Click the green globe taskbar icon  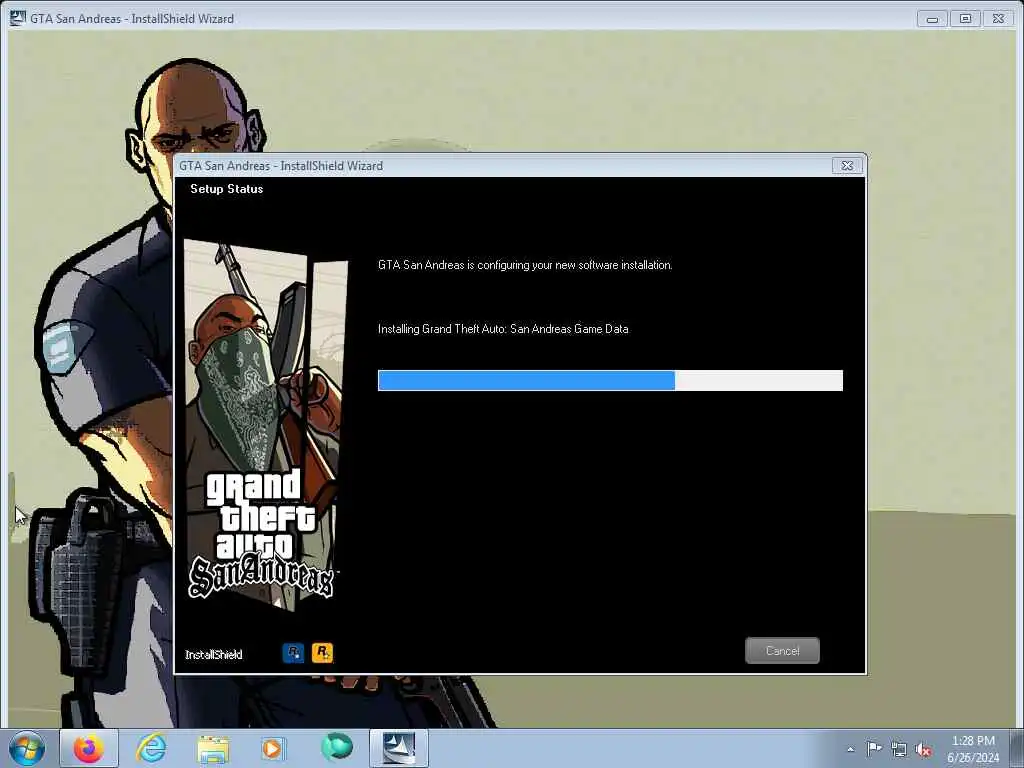[337, 747]
